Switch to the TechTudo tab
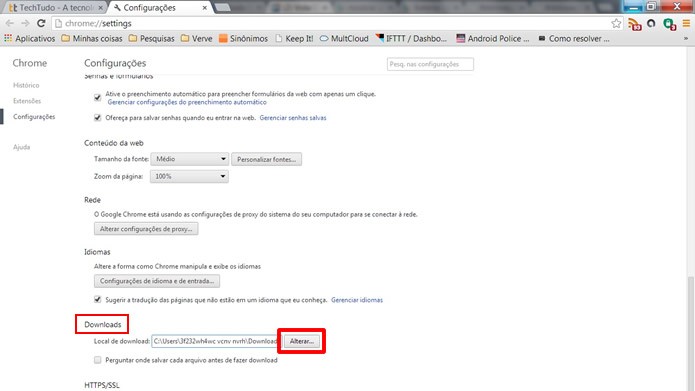 55,8
